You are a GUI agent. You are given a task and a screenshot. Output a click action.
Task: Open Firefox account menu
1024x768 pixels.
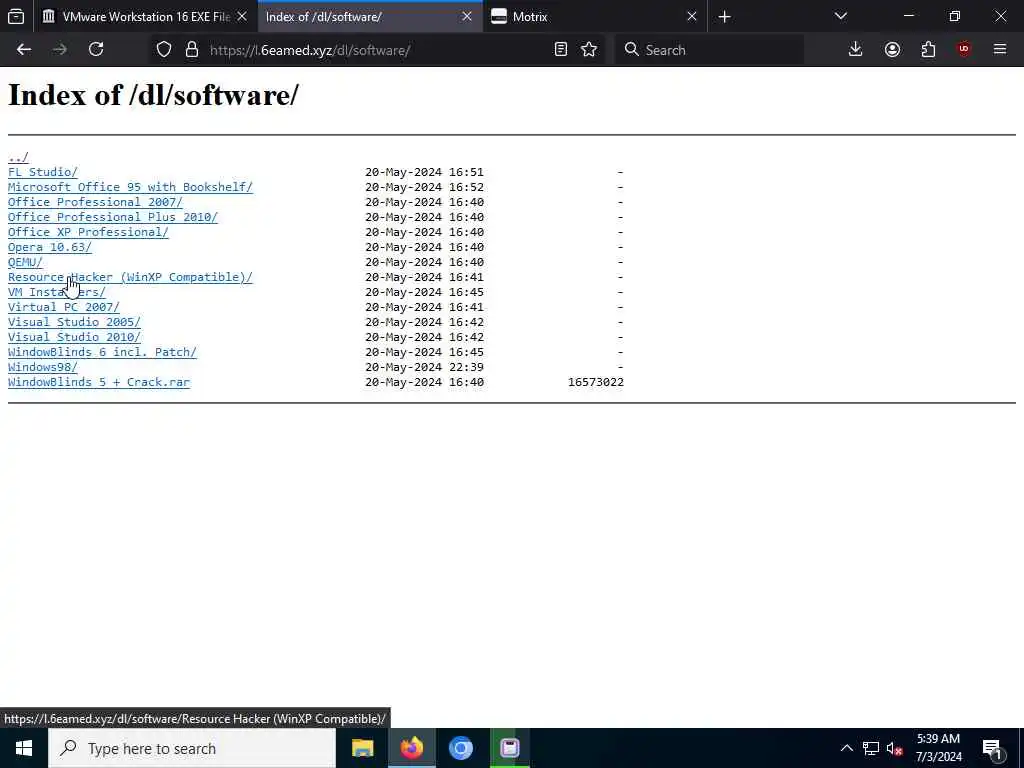[892, 50]
